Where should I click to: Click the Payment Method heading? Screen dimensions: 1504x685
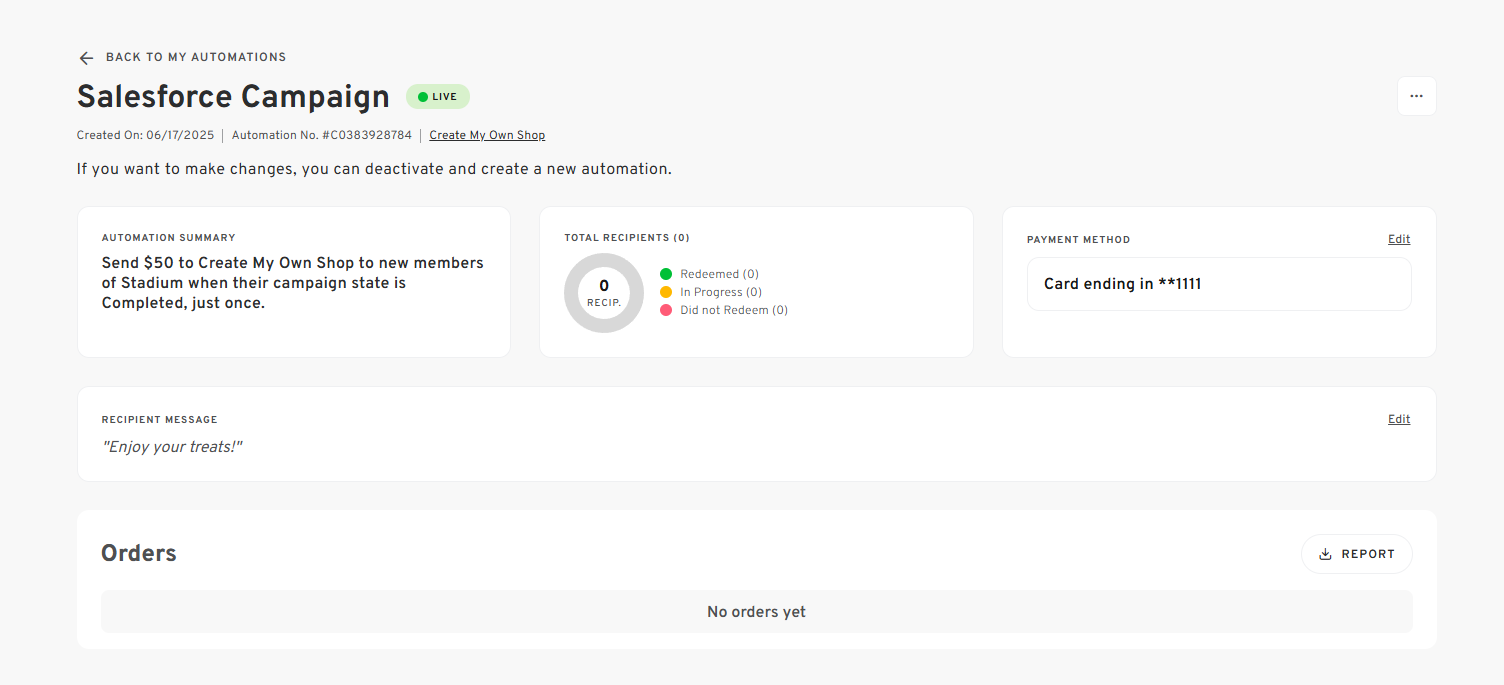pos(1078,240)
